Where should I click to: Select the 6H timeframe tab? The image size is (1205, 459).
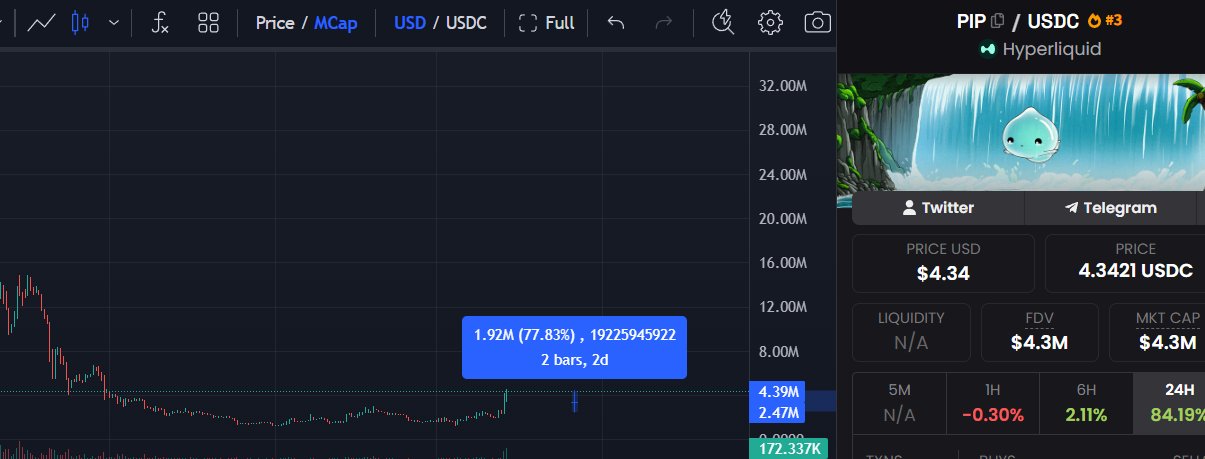click(1086, 404)
